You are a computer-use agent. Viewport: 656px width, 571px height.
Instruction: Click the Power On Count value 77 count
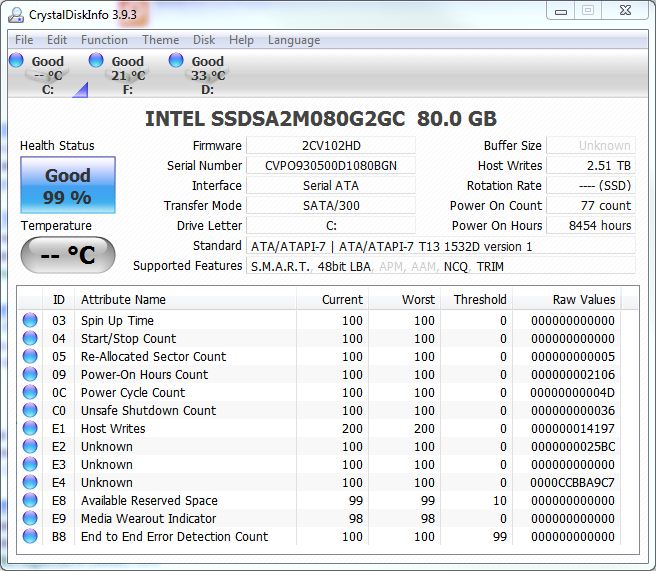[x=591, y=205]
